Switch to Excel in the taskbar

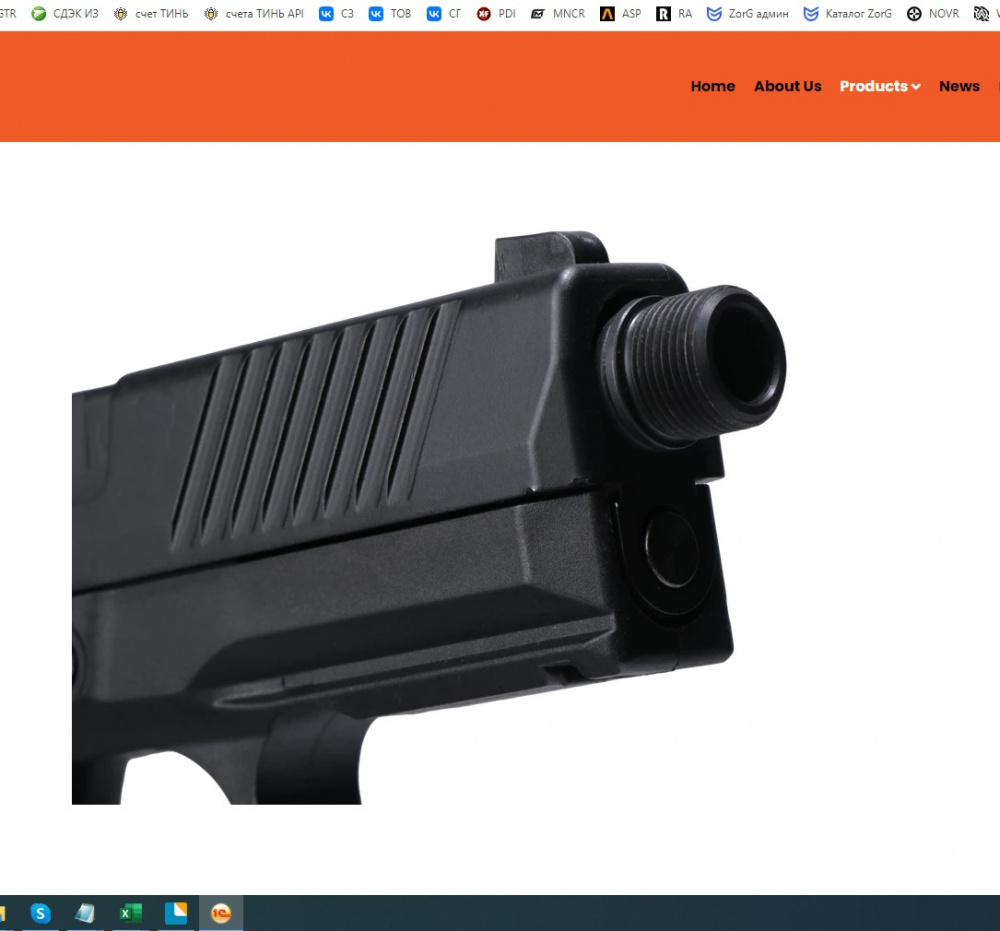(x=130, y=913)
